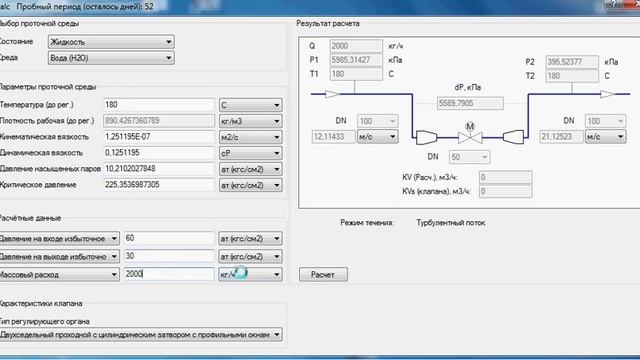
Task: Click the P2 result field
Action: pyautogui.click(x=572, y=62)
